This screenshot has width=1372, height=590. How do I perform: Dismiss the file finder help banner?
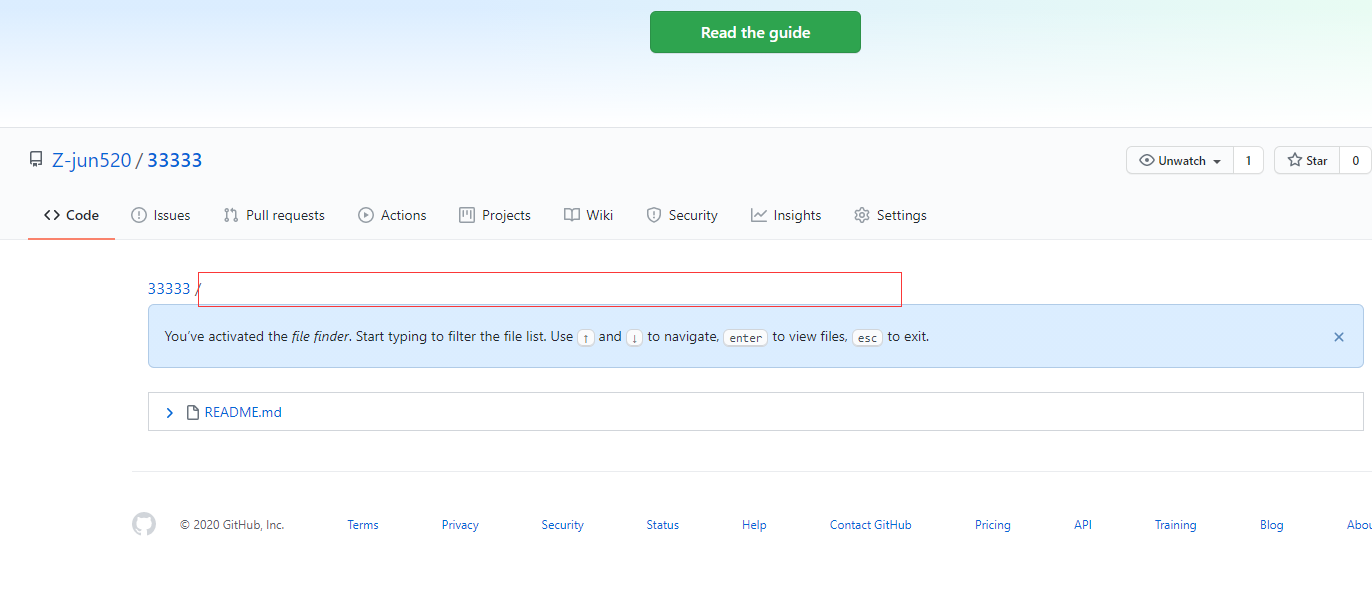[1339, 337]
